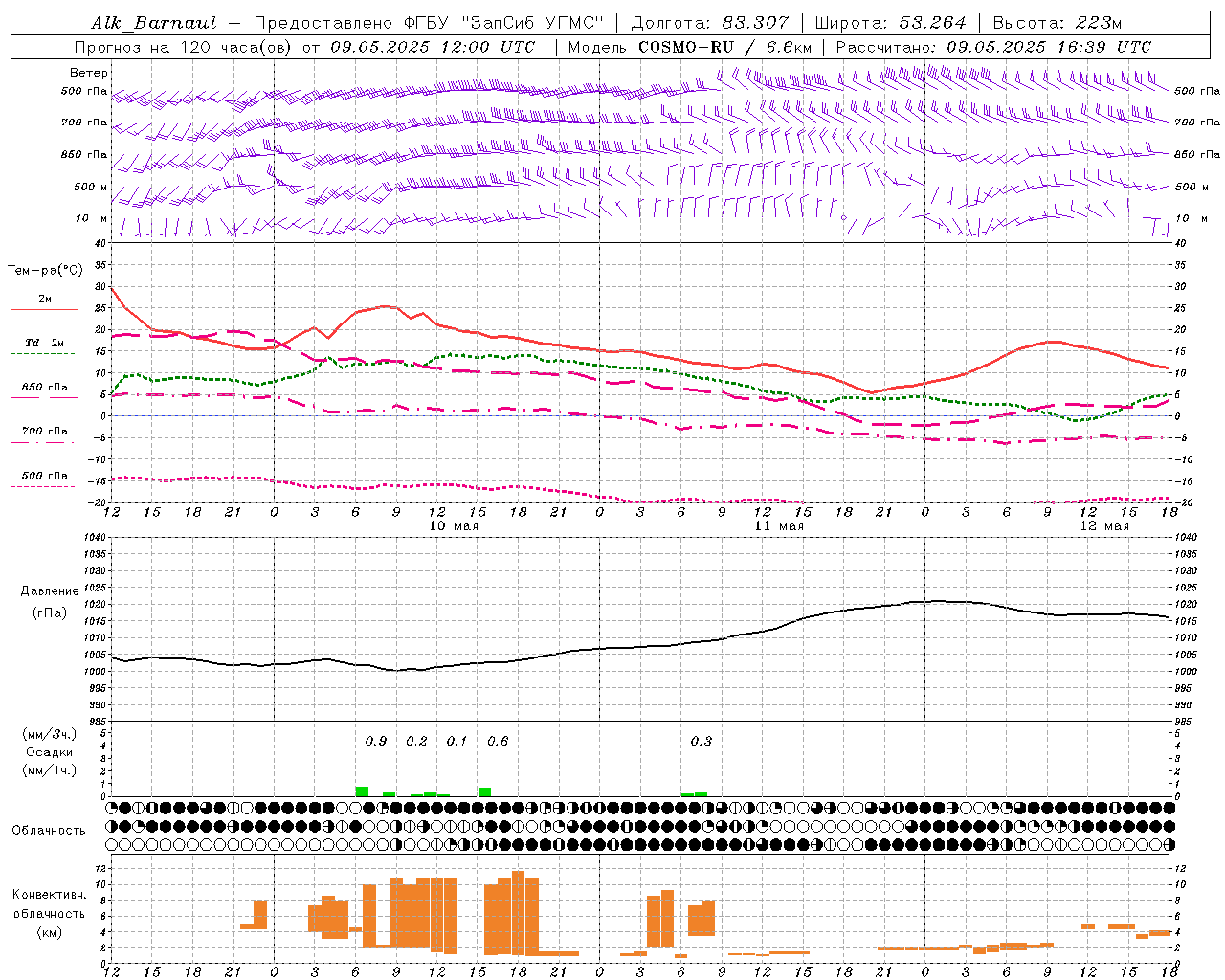The width and height of the screenshot is (1225, 980).
Task: Click the Осадки precipitation label
Action: pos(50,752)
